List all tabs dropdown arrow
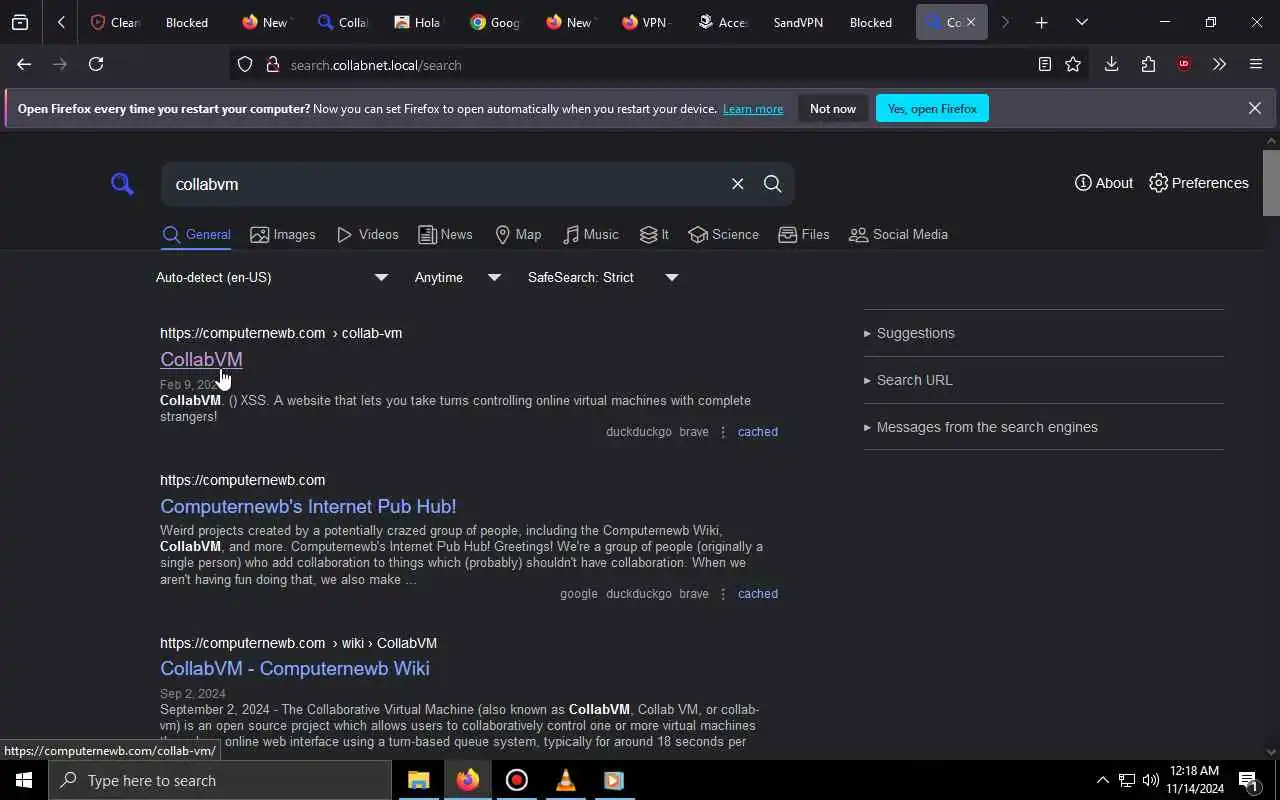This screenshot has width=1280, height=800. pos(1081,22)
